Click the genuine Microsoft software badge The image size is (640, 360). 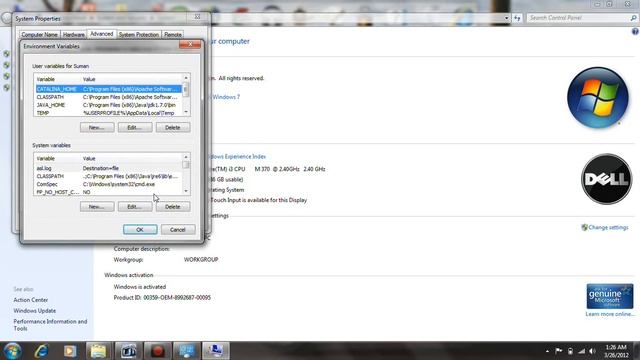(610, 296)
